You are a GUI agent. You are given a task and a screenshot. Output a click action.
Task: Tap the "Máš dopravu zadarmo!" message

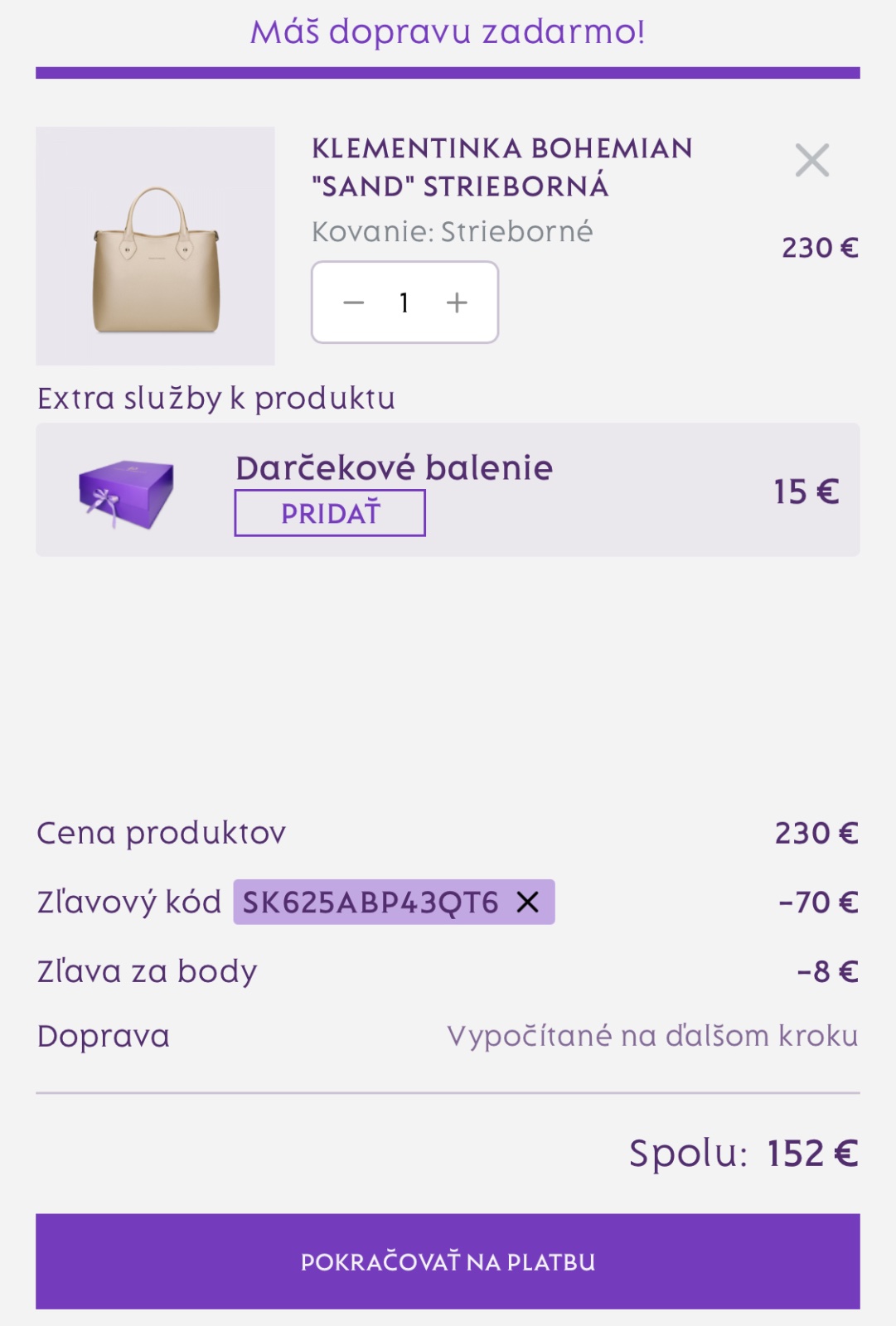point(448,32)
